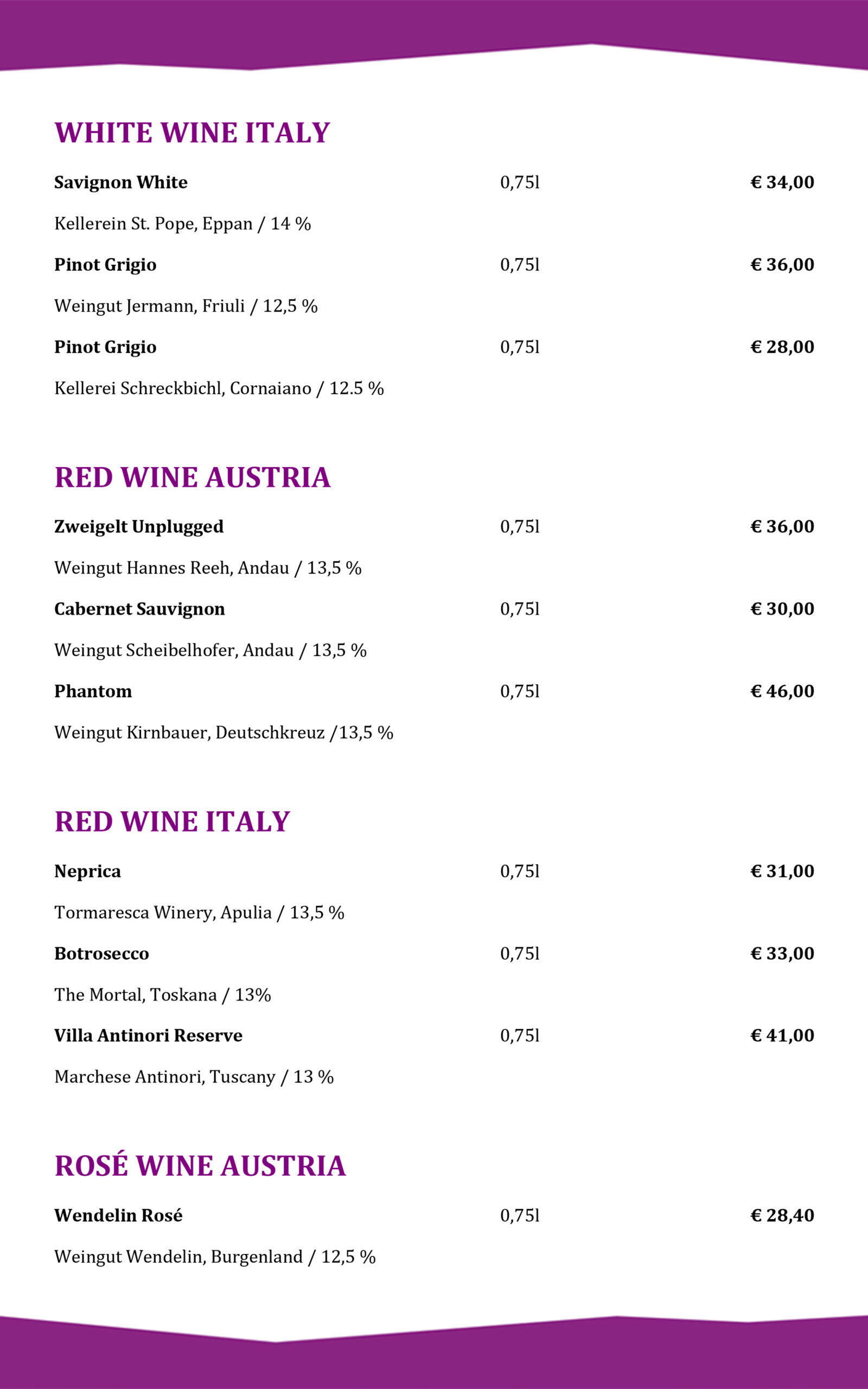Select the Wendelin Rosé wine name
The height and width of the screenshot is (1389, 868).
coord(118,1216)
